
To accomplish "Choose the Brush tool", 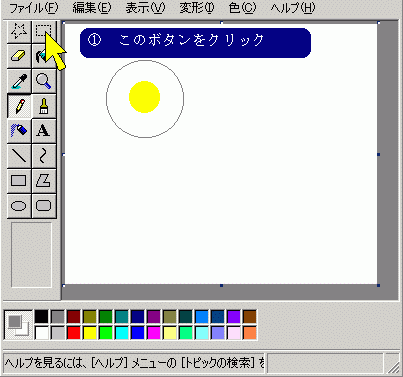I will (x=44, y=106).
